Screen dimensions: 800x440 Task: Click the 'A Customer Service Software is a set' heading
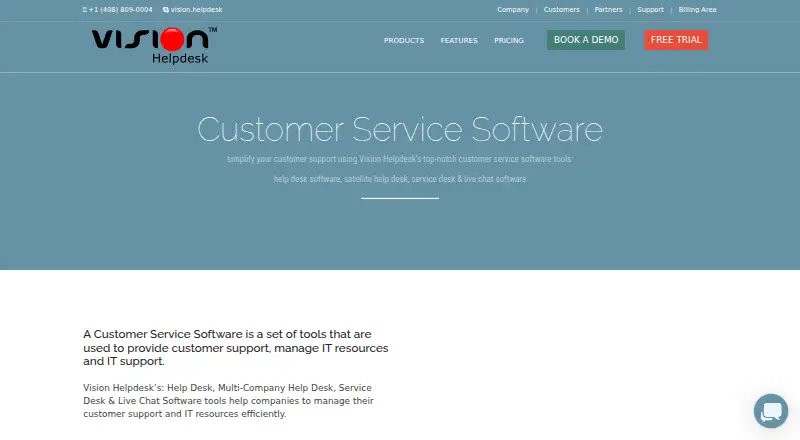[236, 348]
